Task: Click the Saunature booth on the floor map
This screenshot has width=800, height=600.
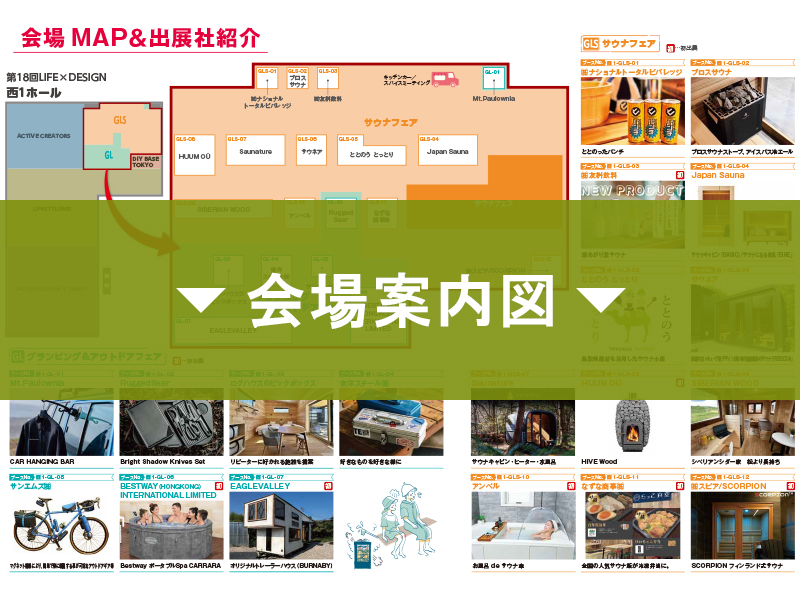Action: click(x=256, y=150)
